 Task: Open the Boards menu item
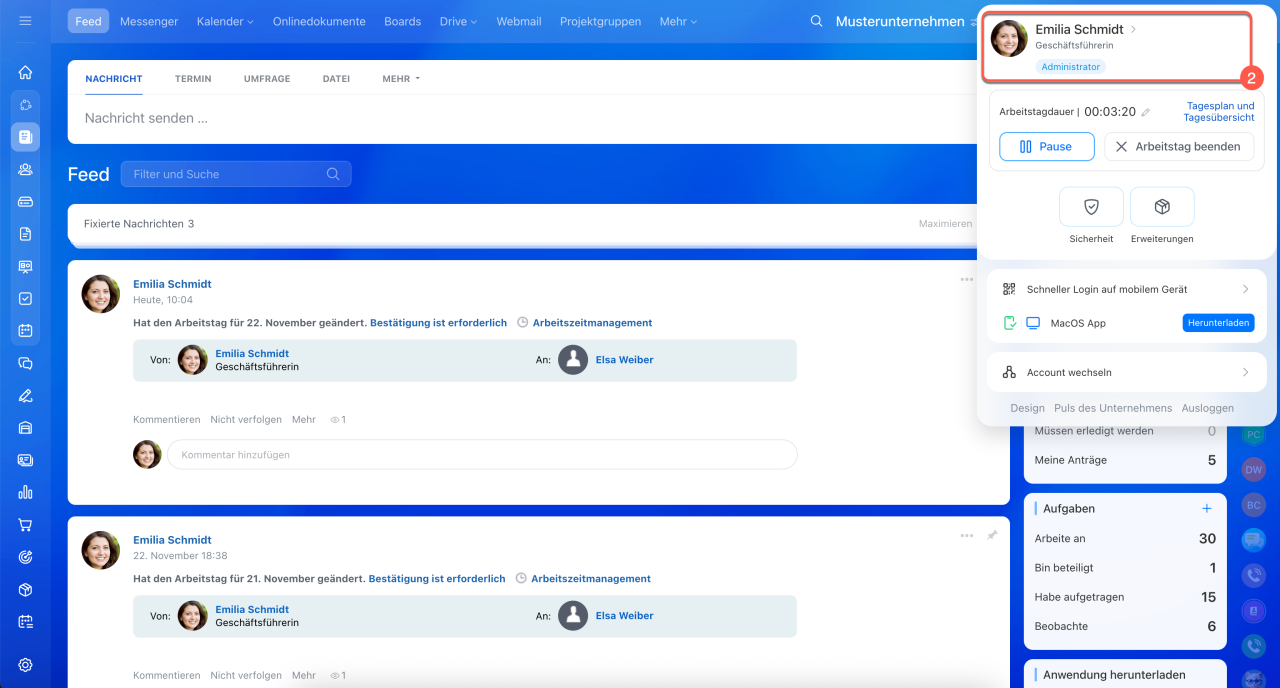(402, 21)
